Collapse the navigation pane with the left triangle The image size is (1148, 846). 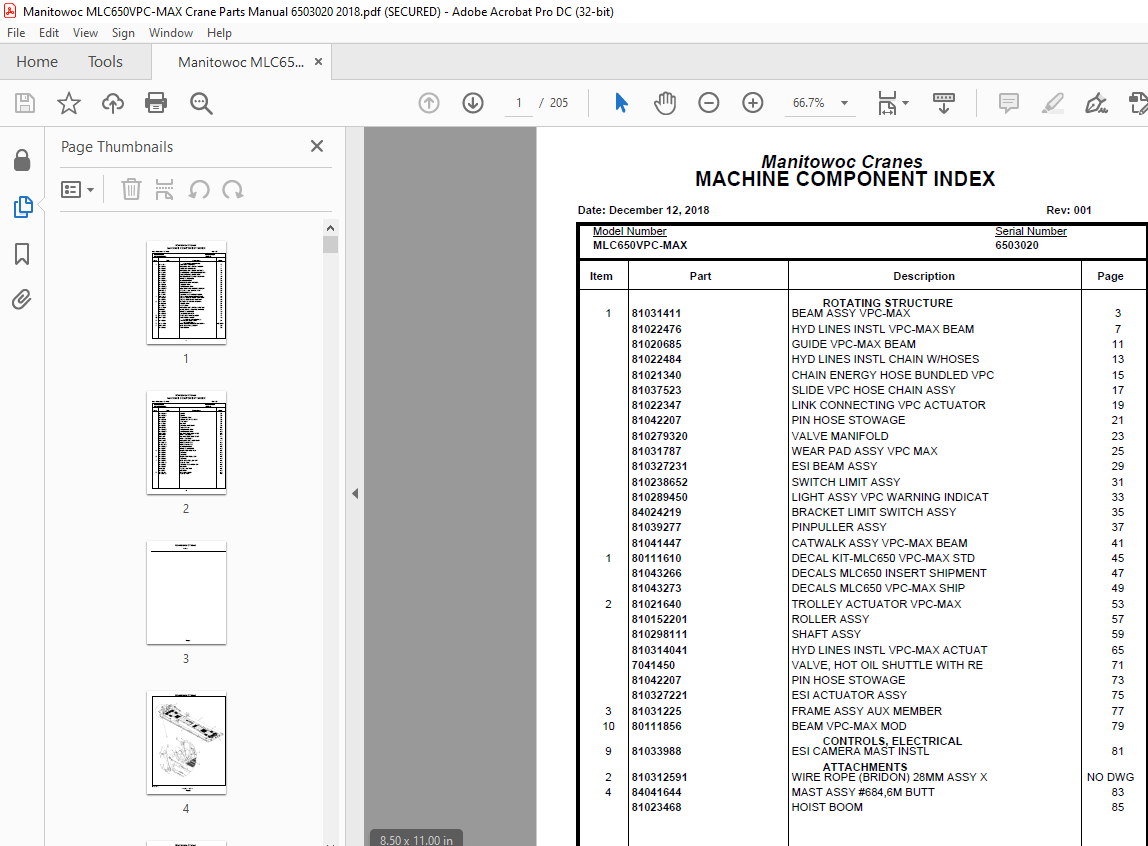[x=355, y=493]
